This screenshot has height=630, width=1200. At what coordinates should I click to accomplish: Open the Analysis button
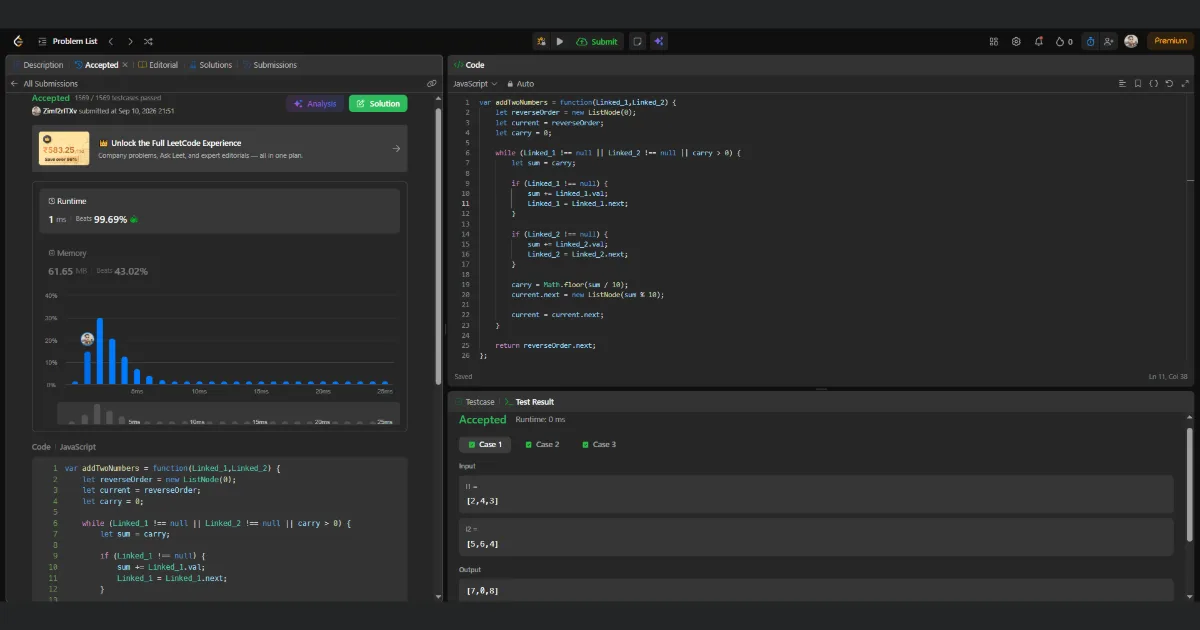click(x=314, y=103)
